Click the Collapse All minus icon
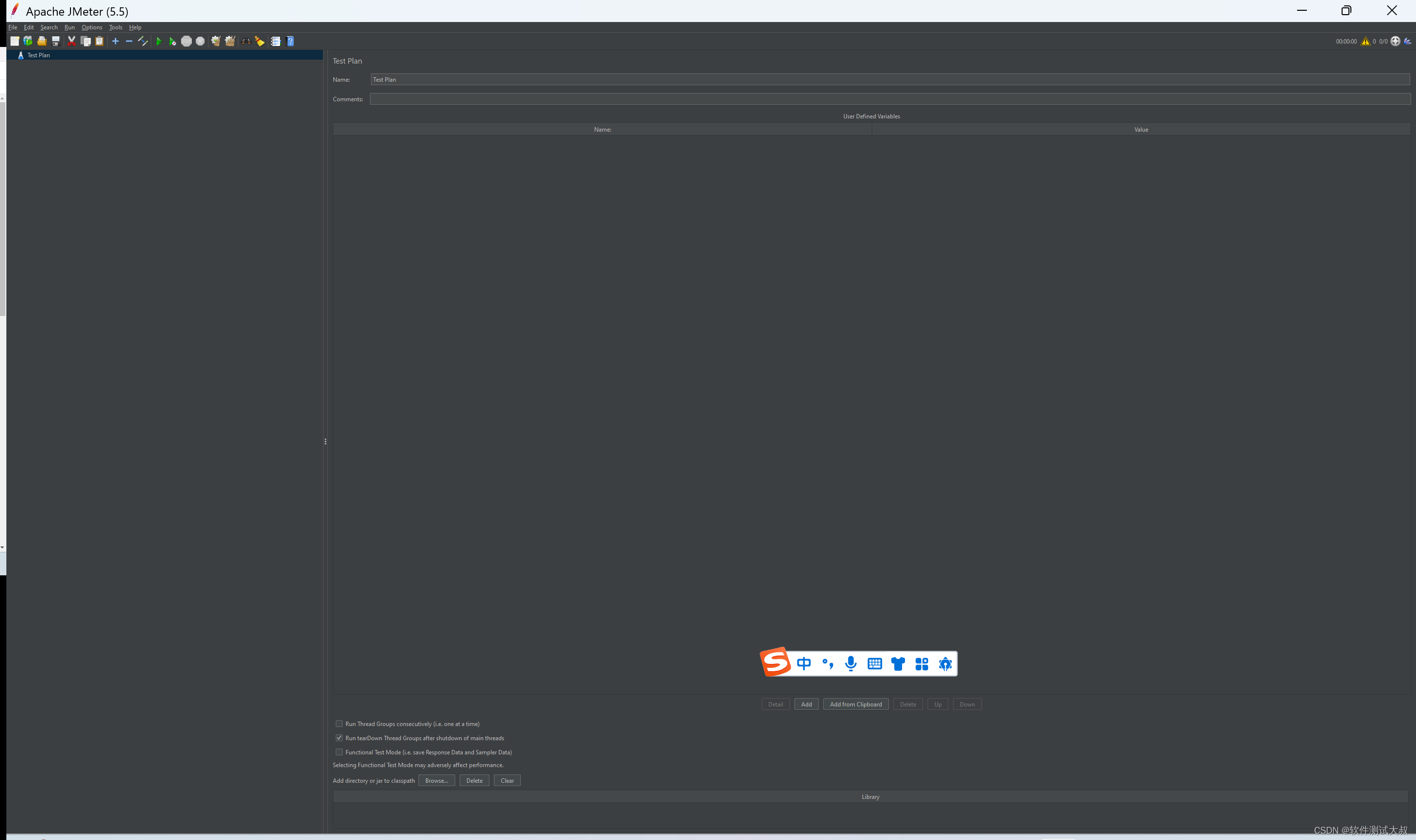1416x840 pixels. [x=129, y=41]
